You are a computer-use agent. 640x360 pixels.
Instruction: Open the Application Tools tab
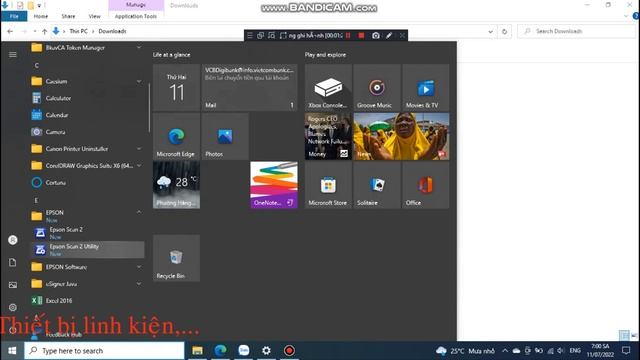(x=136, y=16)
